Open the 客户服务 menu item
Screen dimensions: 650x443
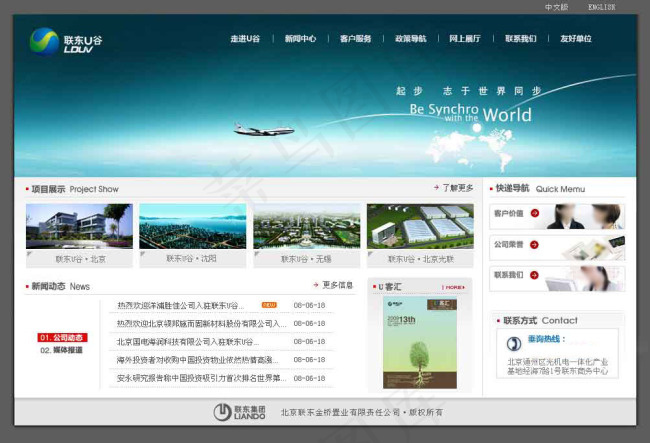point(355,39)
